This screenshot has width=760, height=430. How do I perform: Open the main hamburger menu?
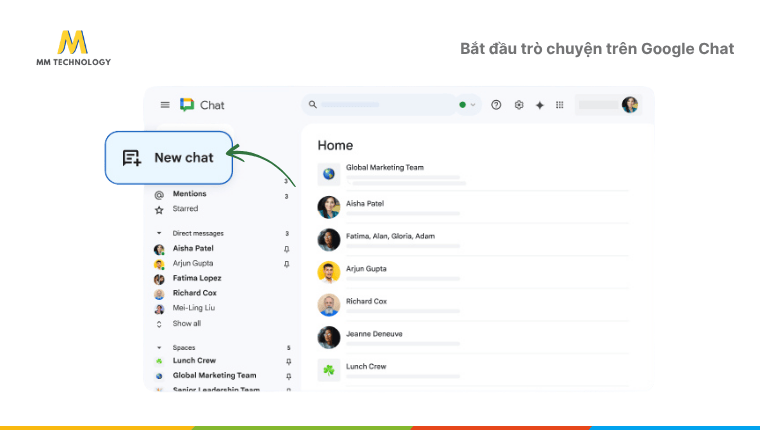pos(165,105)
